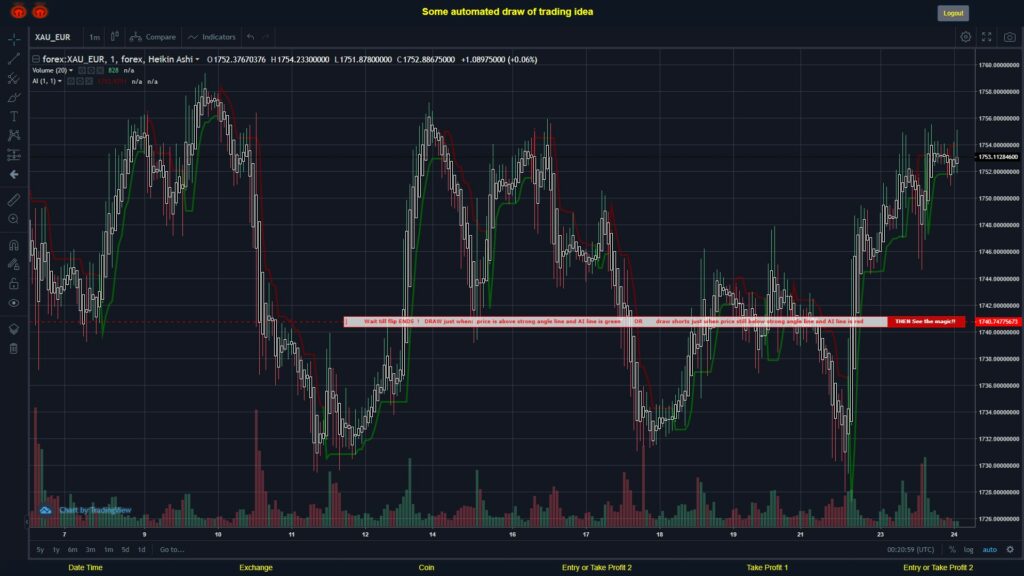This screenshot has height=576, width=1024.
Task: Take a chart snapshot with camera icon
Action: [1010, 37]
